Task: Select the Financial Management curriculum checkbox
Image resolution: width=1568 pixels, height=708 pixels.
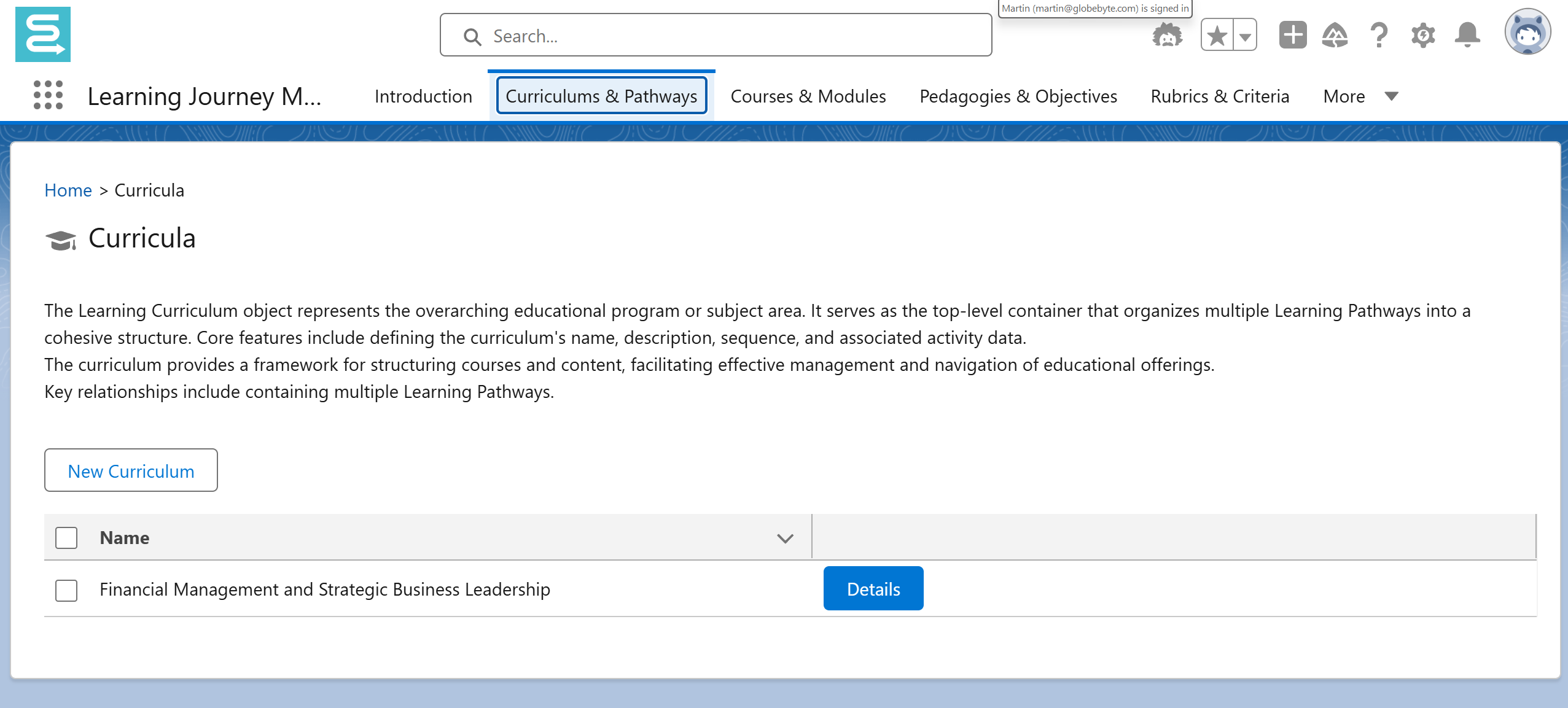Action: click(66, 590)
